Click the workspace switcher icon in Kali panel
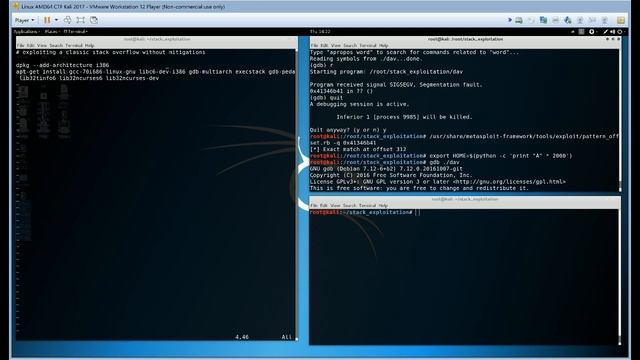 (581, 31)
